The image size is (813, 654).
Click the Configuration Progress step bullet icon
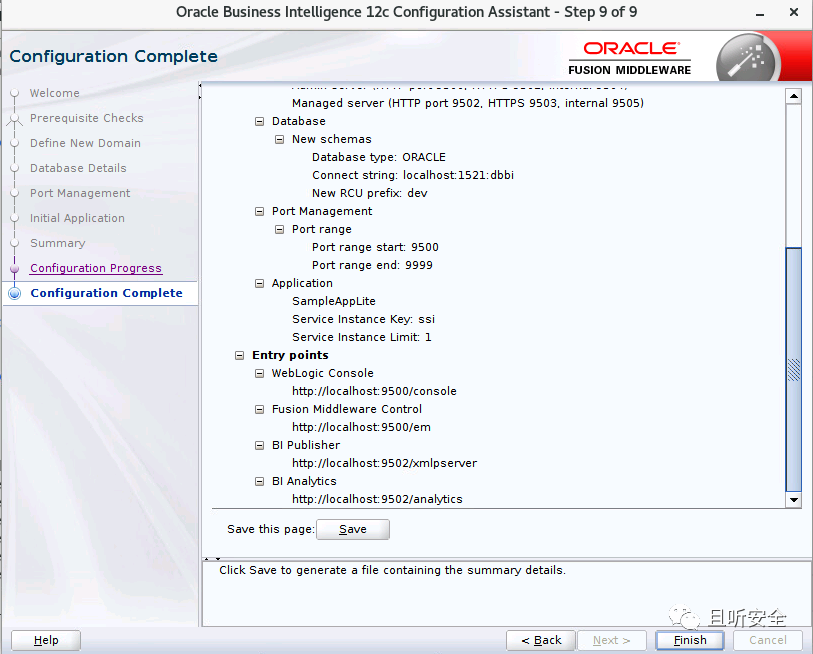[x=15, y=268]
